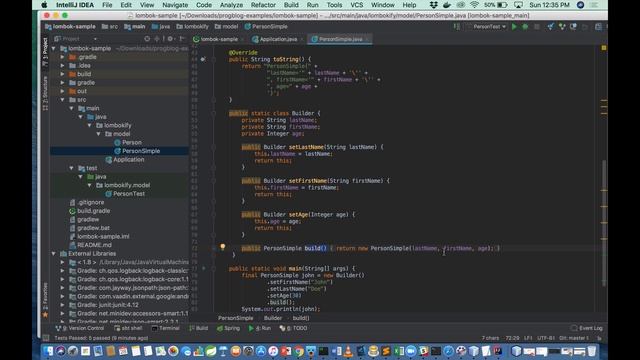Click UTF-8 encoding in status bar
The image size is (640, 360).
(x=545, y=338)
